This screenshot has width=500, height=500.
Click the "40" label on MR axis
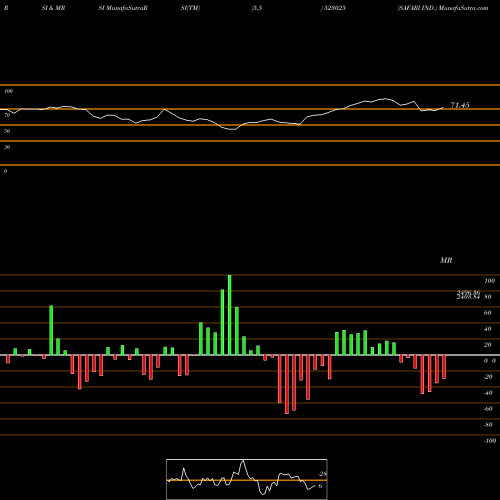pyautogui.click(x=487, y=329)
